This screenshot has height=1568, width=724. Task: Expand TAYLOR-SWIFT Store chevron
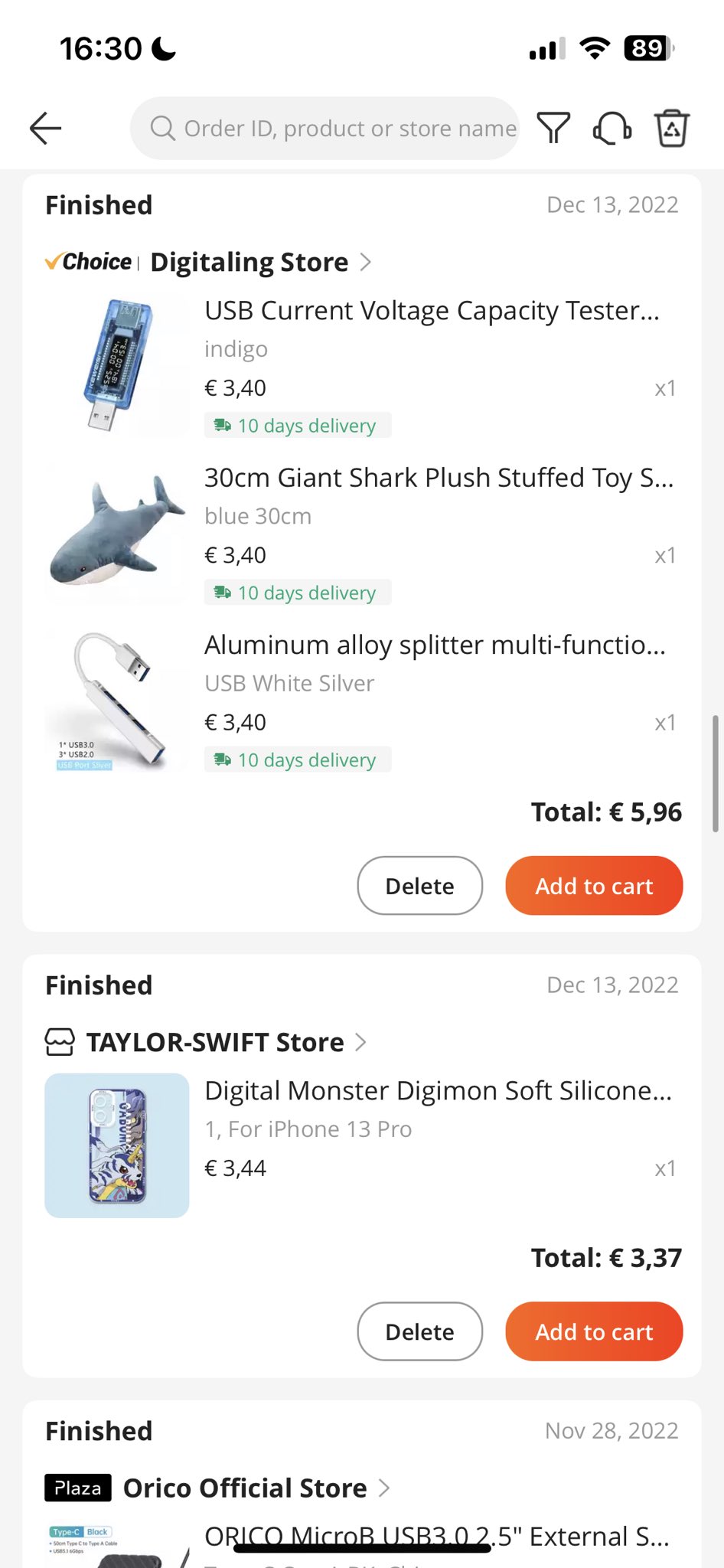[361, 1042]
